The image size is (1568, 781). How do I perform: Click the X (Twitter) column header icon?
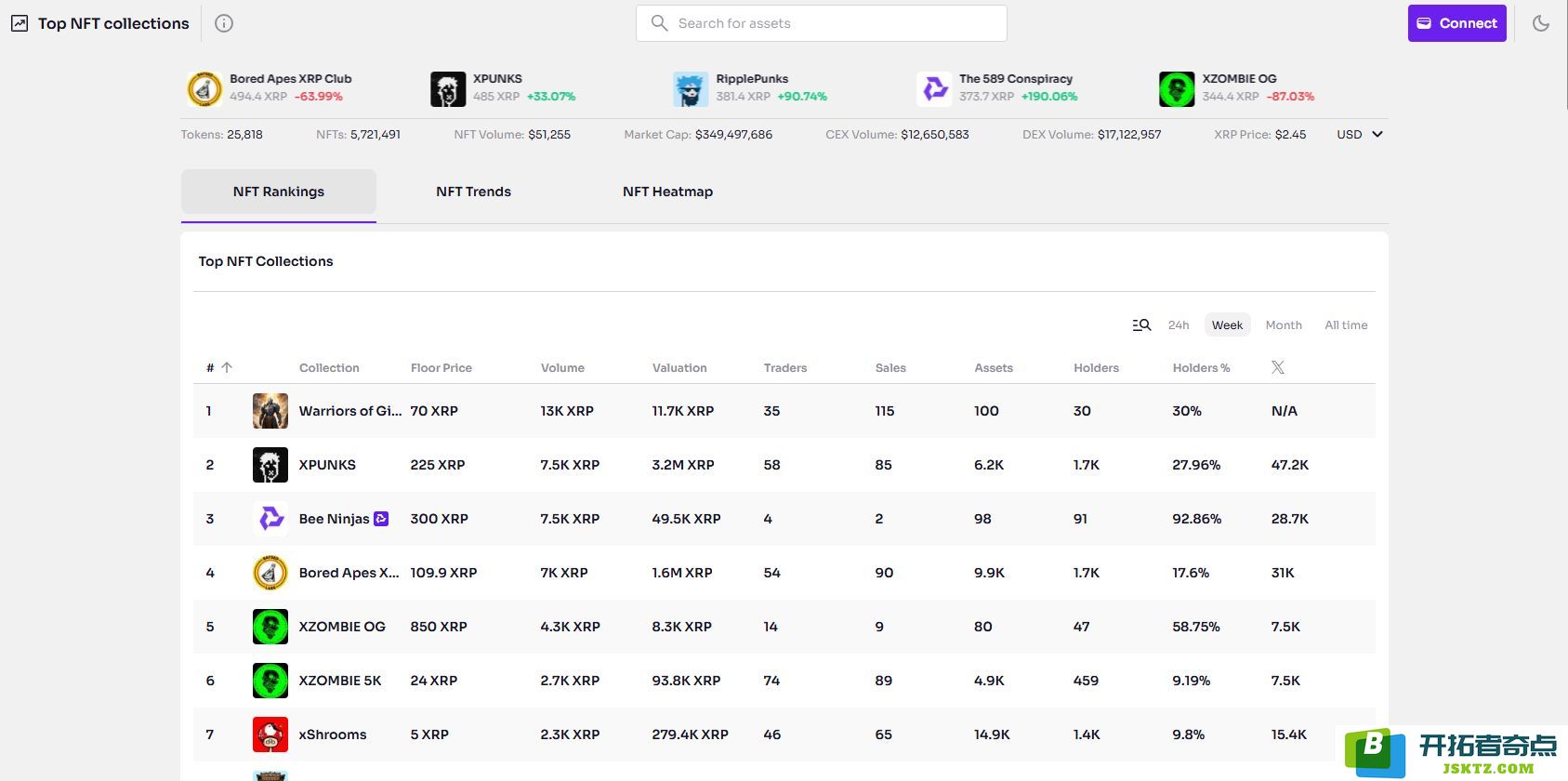1278,367
